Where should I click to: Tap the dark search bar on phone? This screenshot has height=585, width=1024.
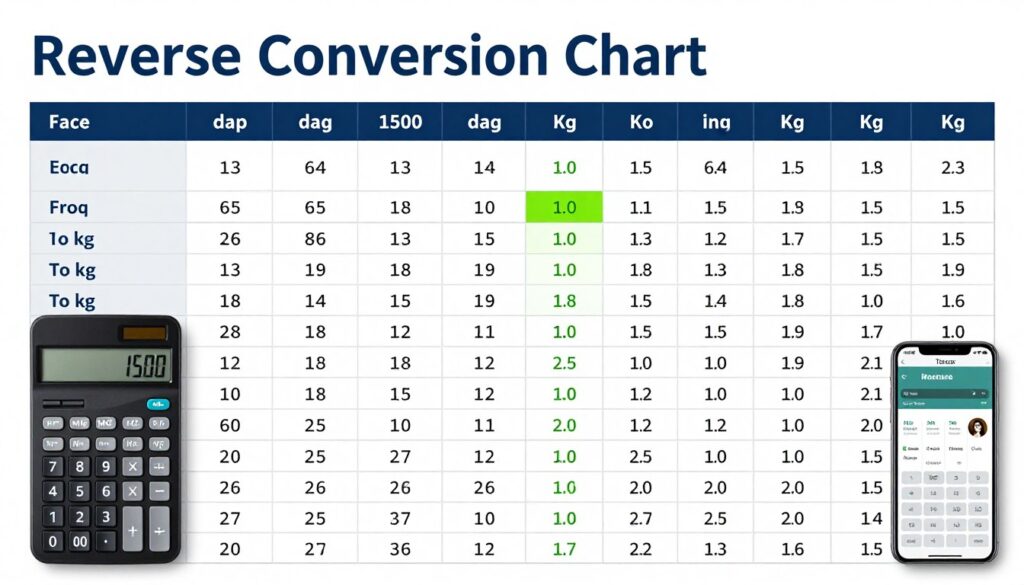point(944,394)
